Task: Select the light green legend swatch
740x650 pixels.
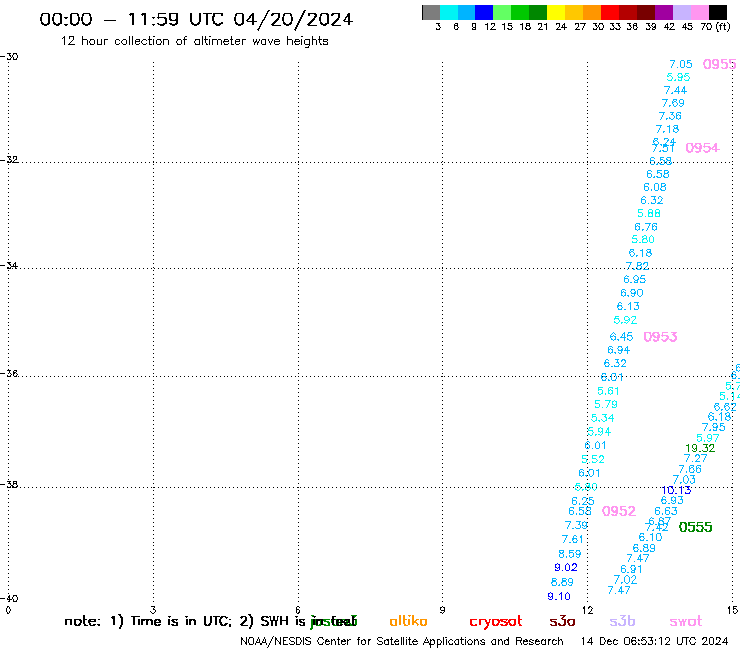Action: click(502, 12)
